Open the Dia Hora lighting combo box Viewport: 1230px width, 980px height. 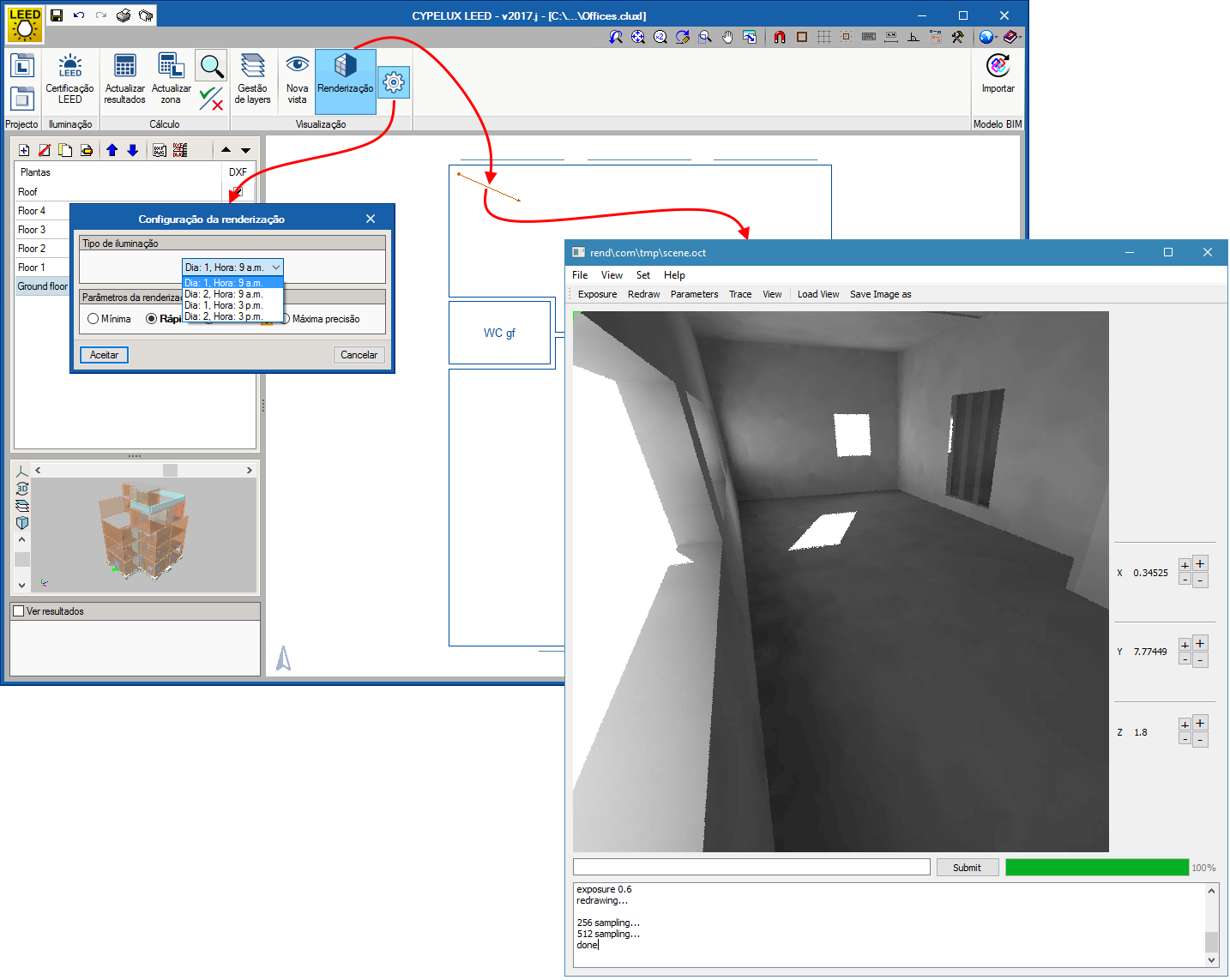tap(232, 268)
